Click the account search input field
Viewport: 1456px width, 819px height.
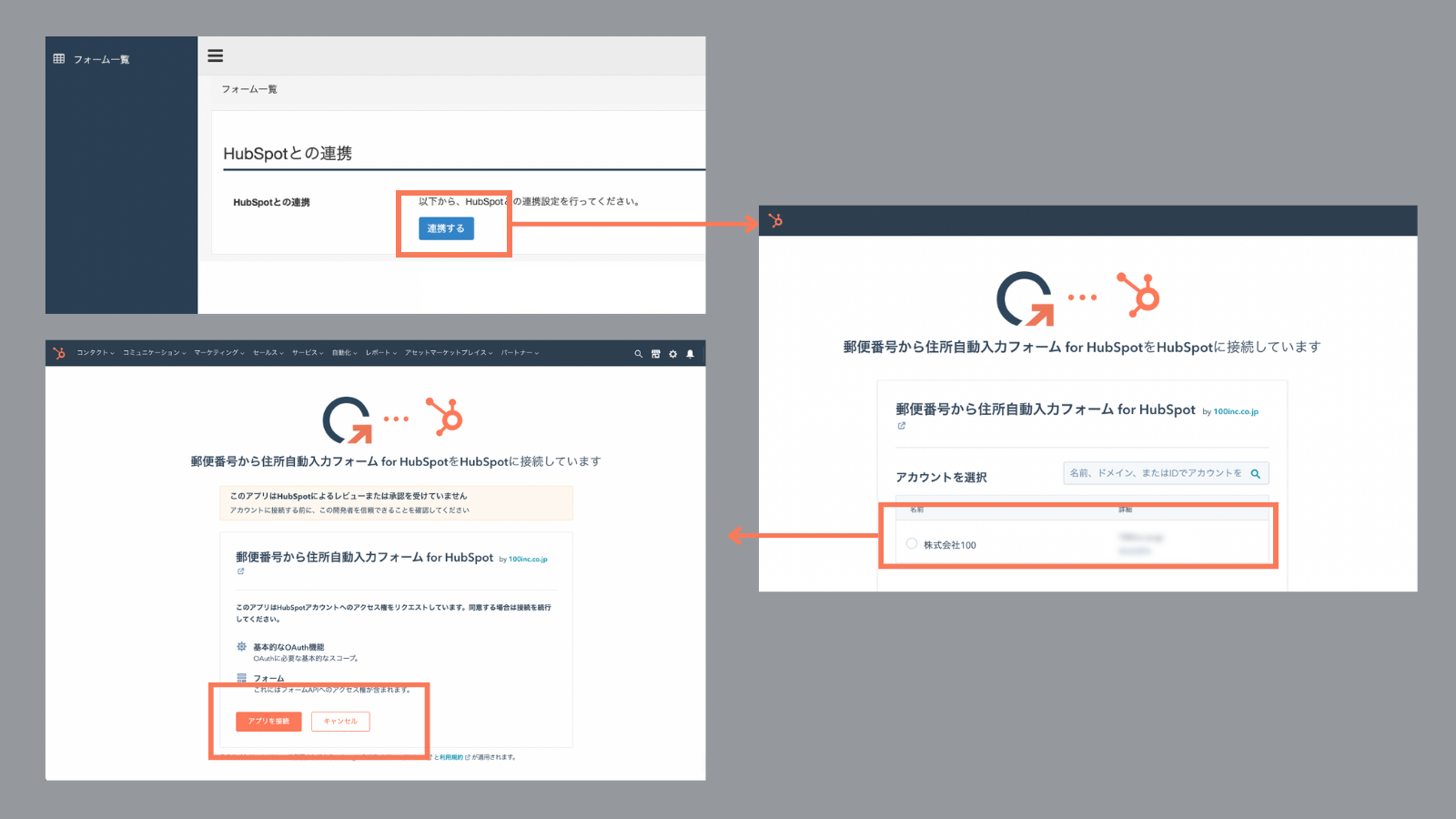(x=1166, y=473)
